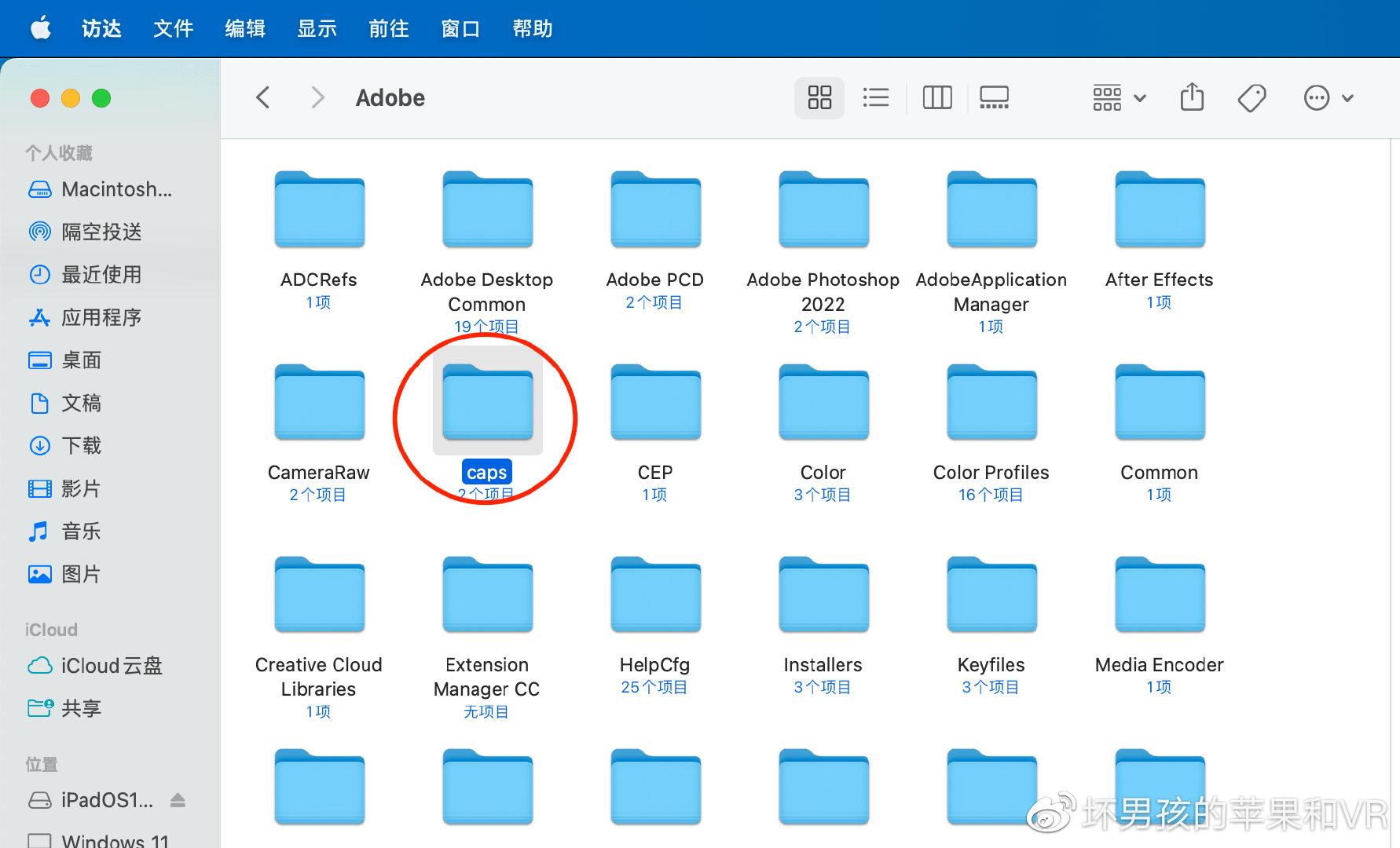Select the AdobeApplication Manager folder
The height and width of the screenshot is (848, 1400).
[991, 210]
